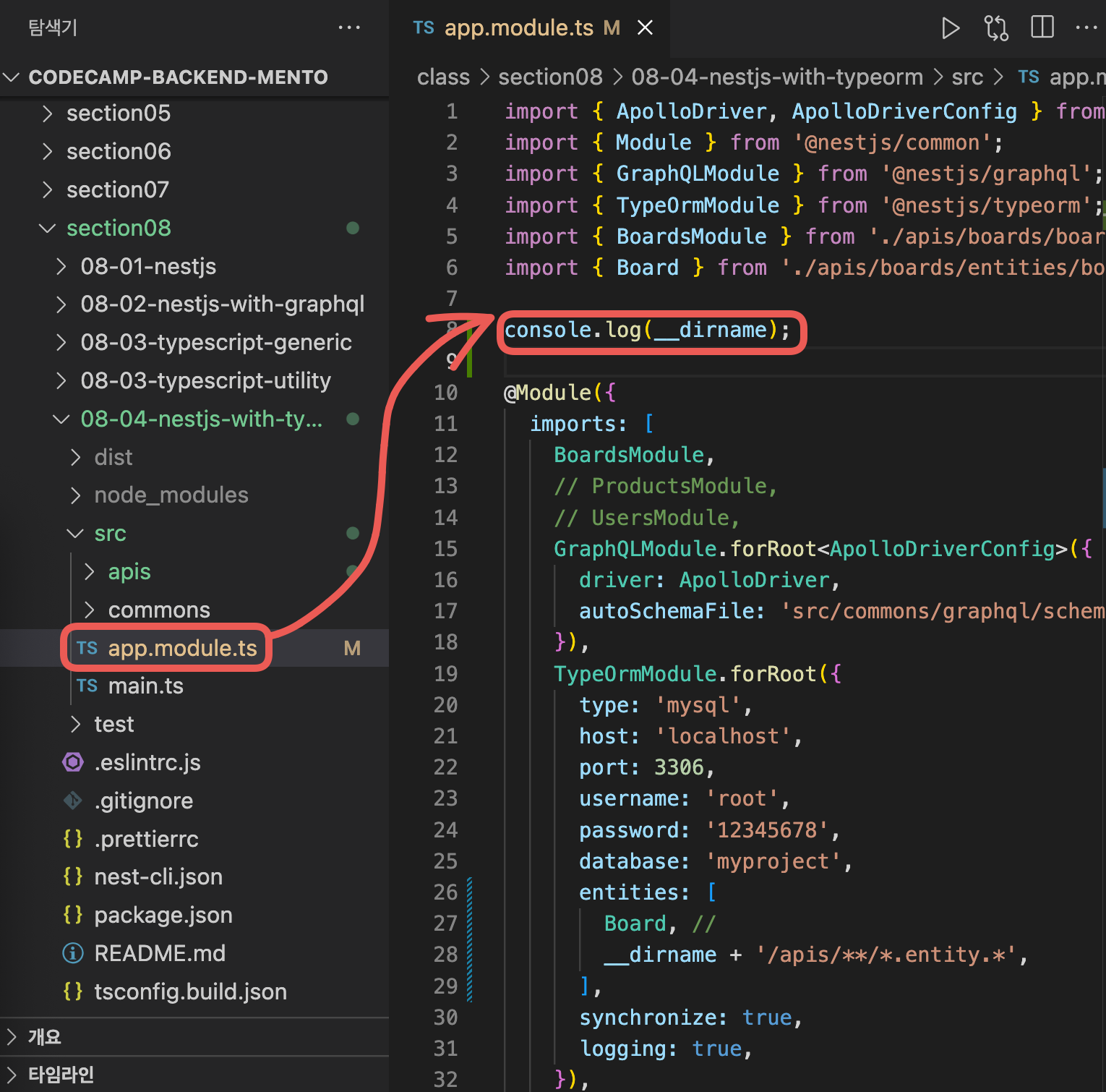This screenshot has height=1092, width=1106.
Task: Click the 'TypeOrmModule.forRoot' call
Action: 685,674
